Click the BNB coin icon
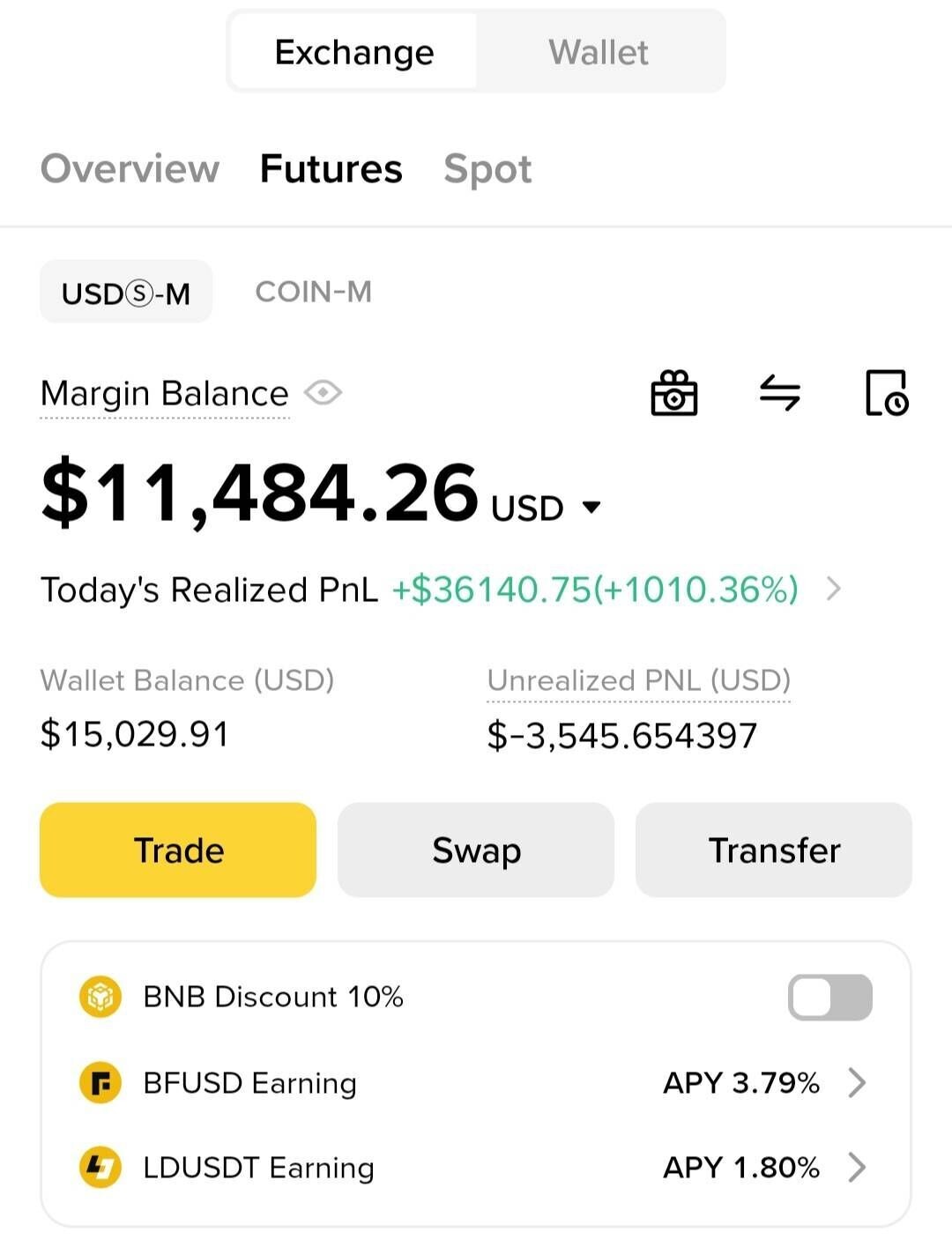 pyautogui.click(x=100, y=997)
